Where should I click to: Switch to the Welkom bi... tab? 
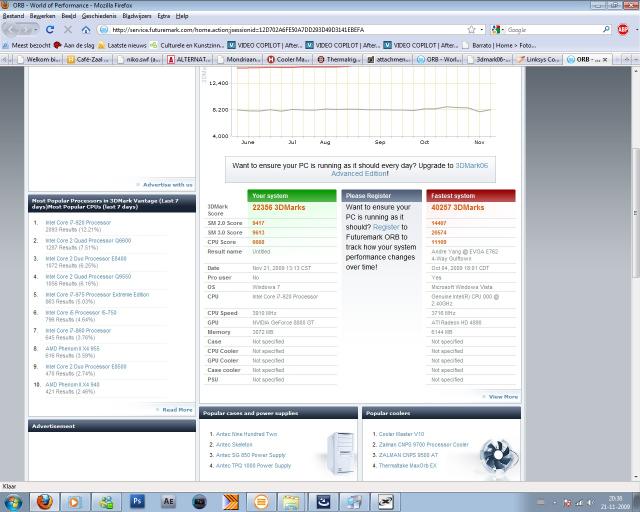point(39,60)
